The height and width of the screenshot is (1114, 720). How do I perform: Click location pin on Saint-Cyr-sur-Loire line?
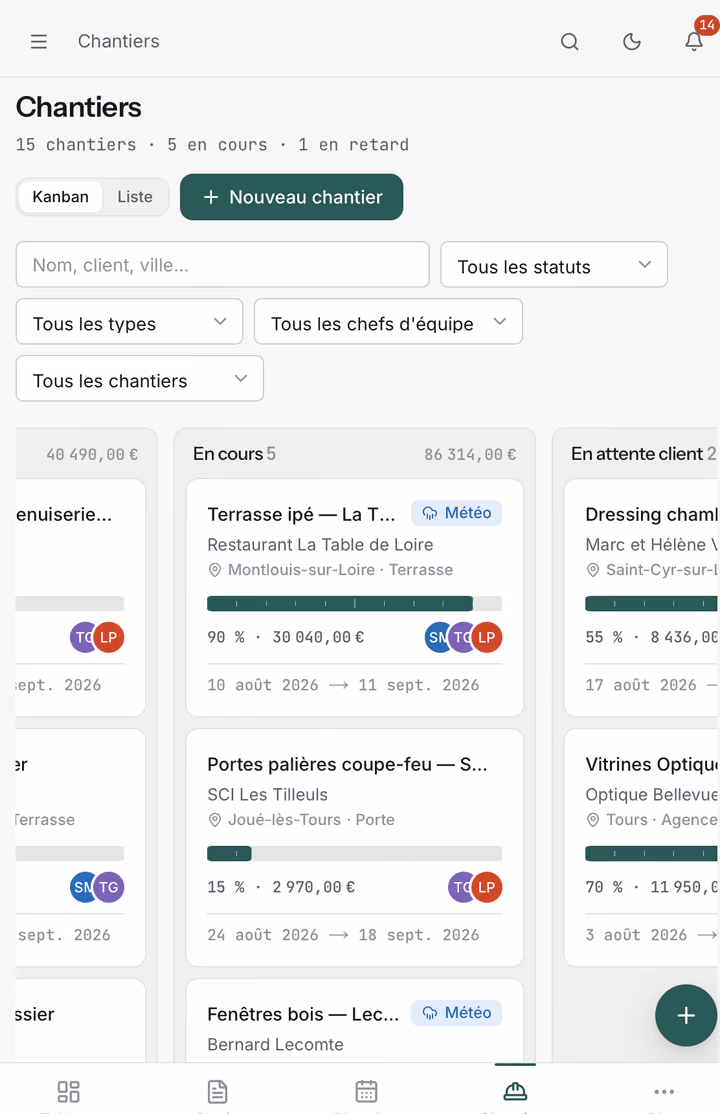[593, 570]
